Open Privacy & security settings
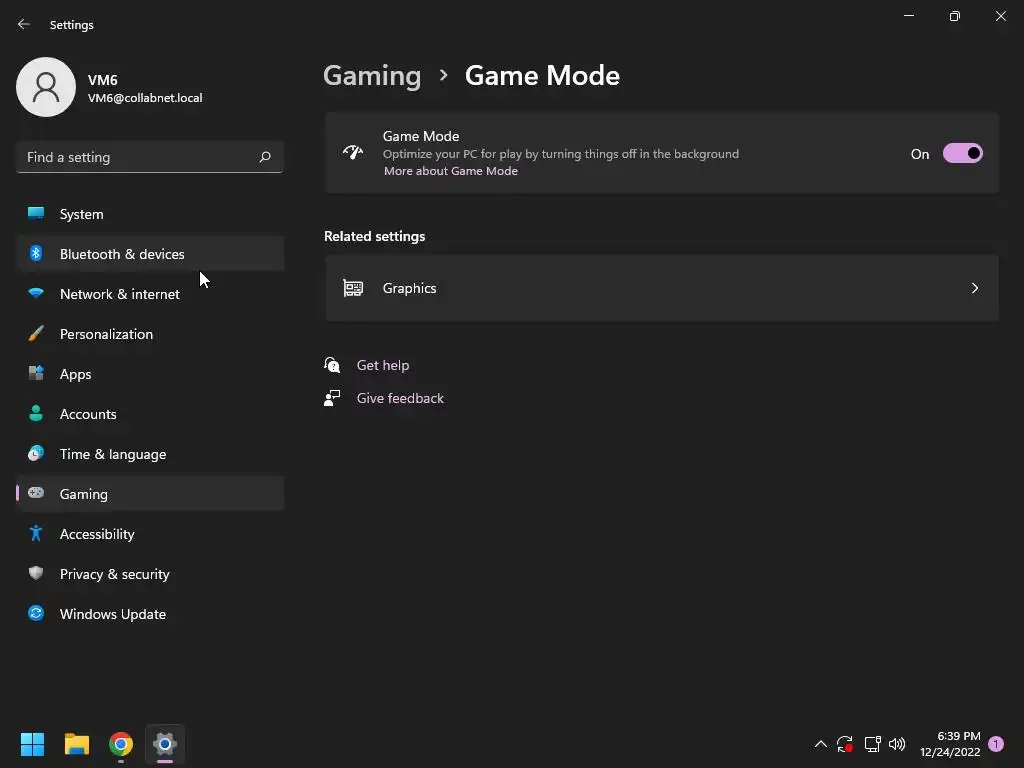1024x768 pixels. pos(150,574)
